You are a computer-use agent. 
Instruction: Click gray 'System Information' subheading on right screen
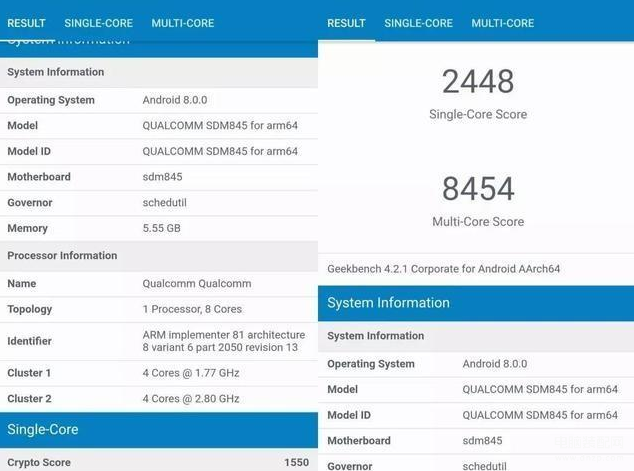click(376, 336)
